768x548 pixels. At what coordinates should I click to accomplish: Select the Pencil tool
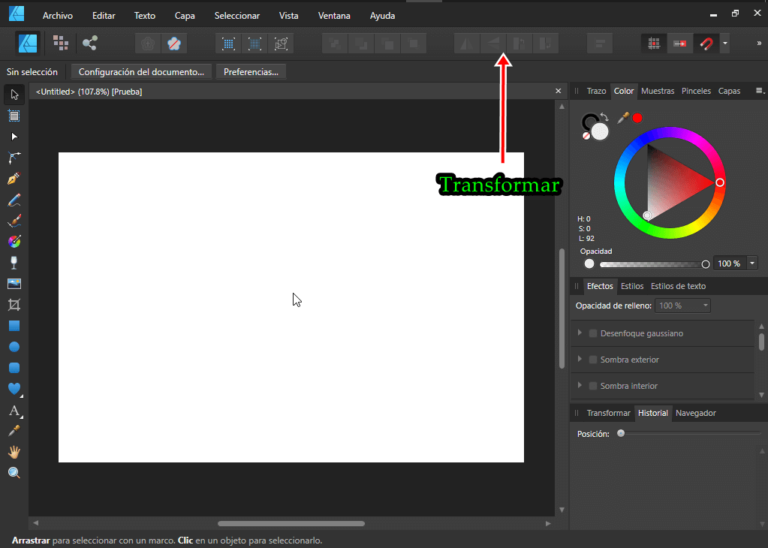(x=14, y=199)
